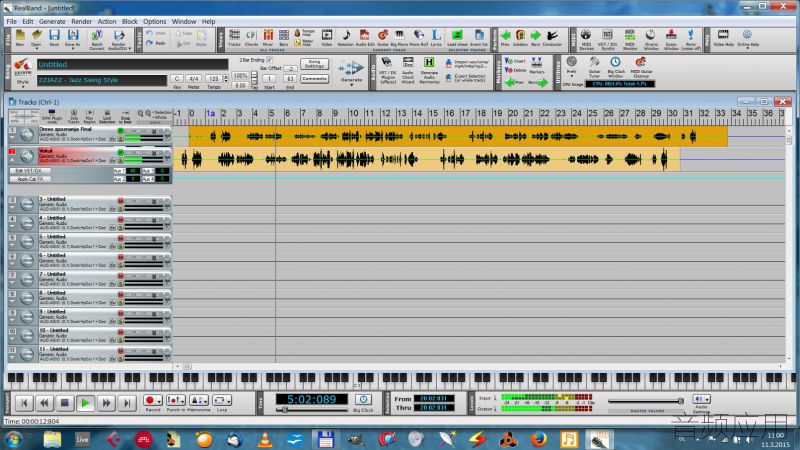Open the Lead sheet window
This screenshot has height=450, width=800.
pyautogui.click(x=457, y=38)
